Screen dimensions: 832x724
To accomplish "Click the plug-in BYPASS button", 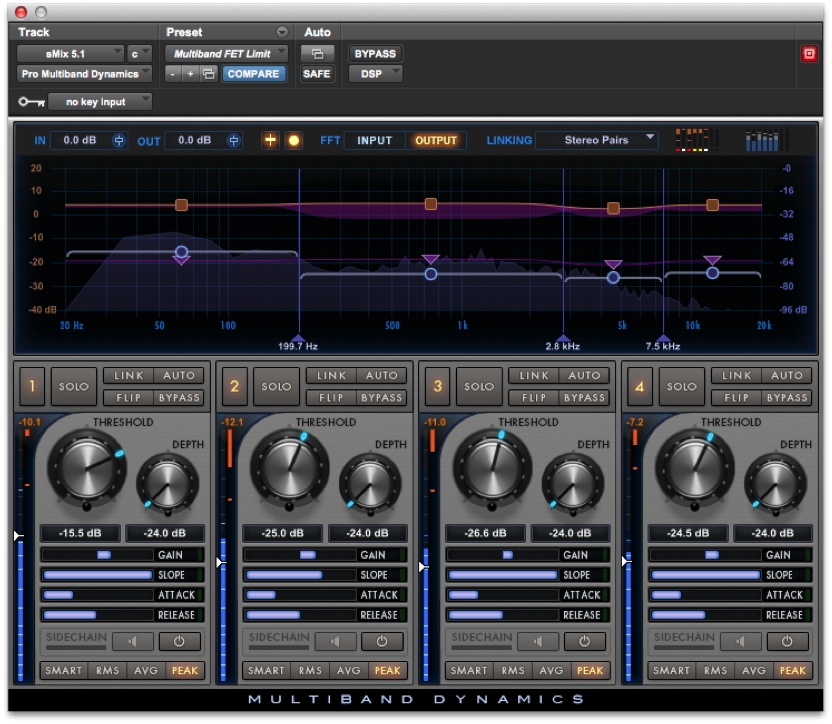I will click(375, 54).
